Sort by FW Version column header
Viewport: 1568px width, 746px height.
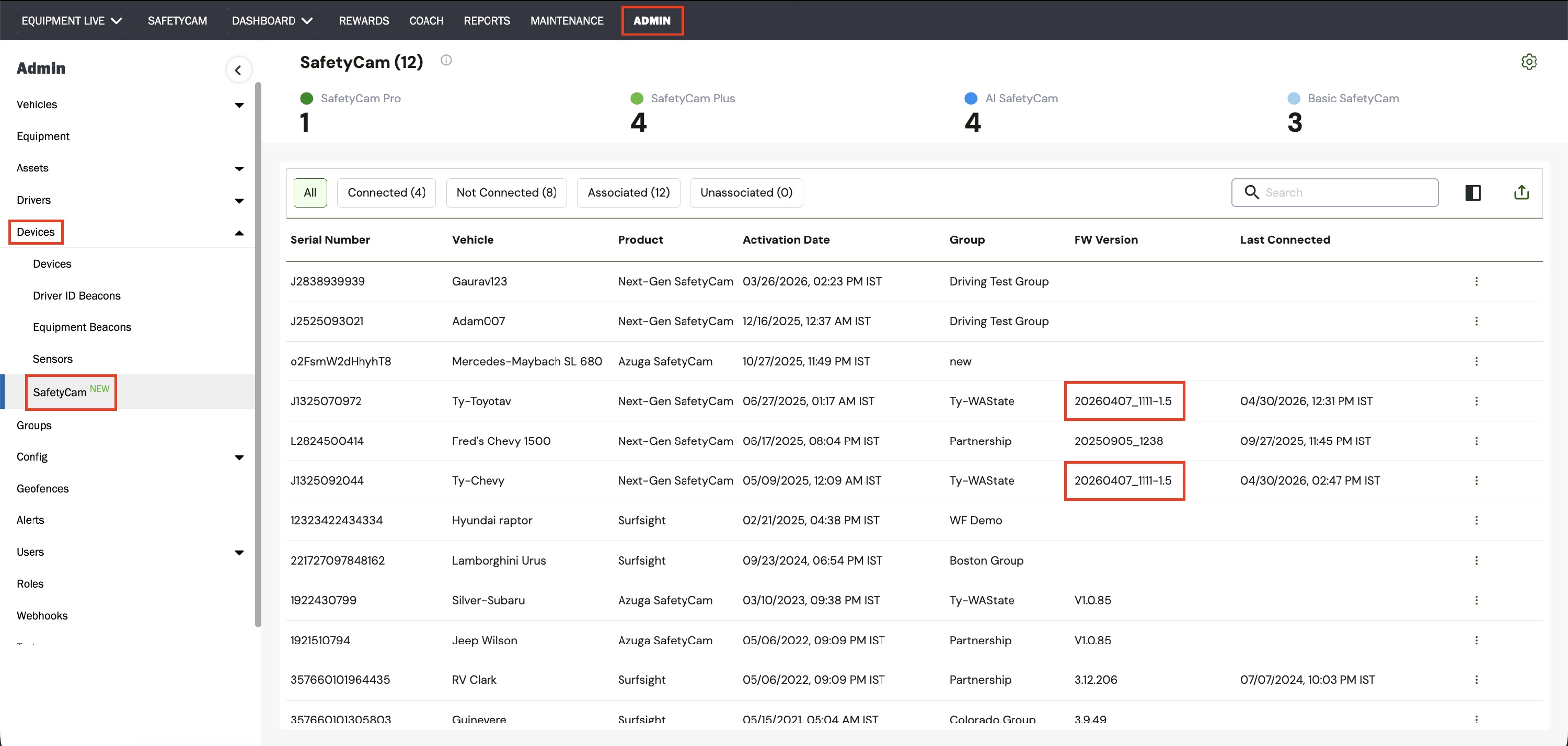(1106, 240)
